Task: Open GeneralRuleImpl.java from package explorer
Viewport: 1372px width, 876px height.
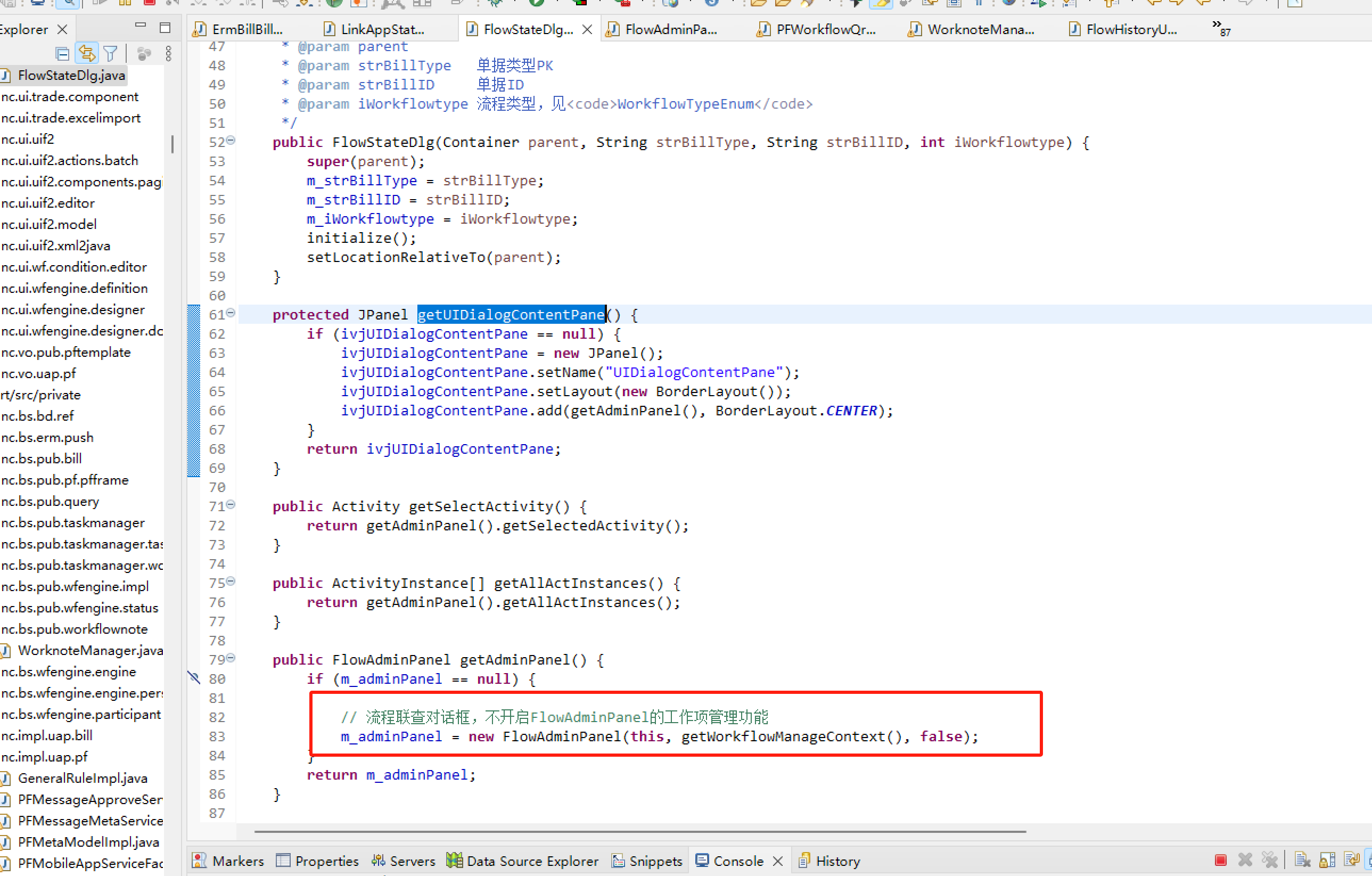Action: (x=83, y=778)
